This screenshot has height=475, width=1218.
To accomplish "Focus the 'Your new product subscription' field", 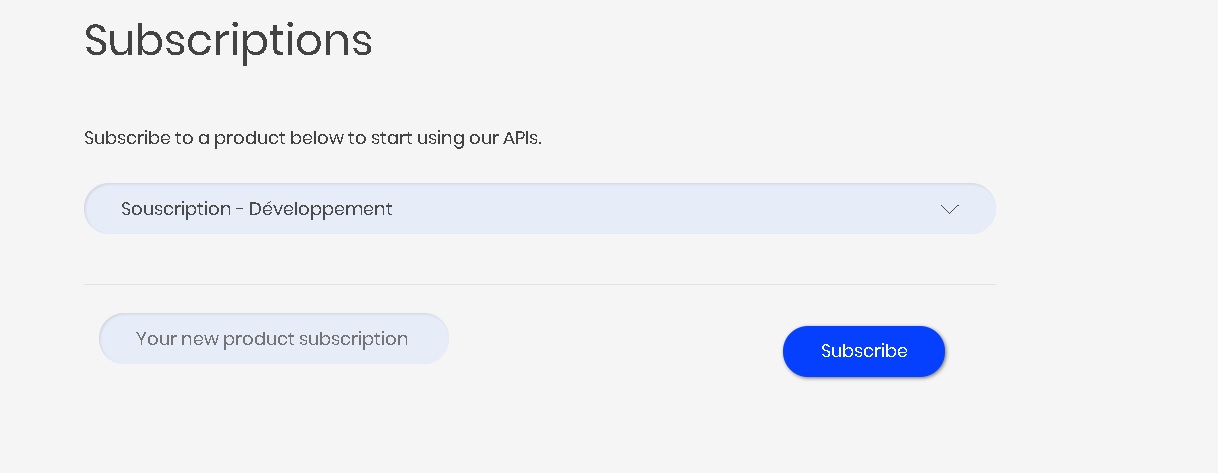I will 273,339.
